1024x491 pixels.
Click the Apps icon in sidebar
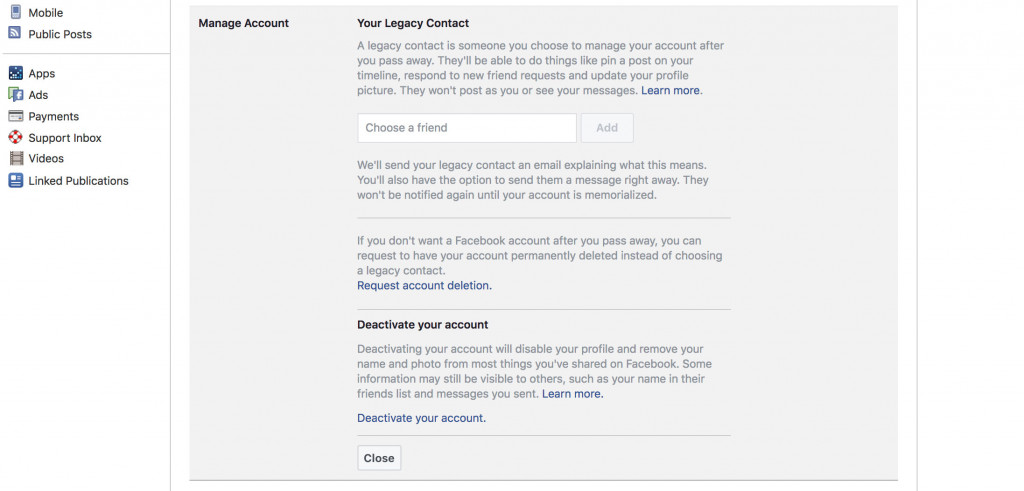click(16, 73)
